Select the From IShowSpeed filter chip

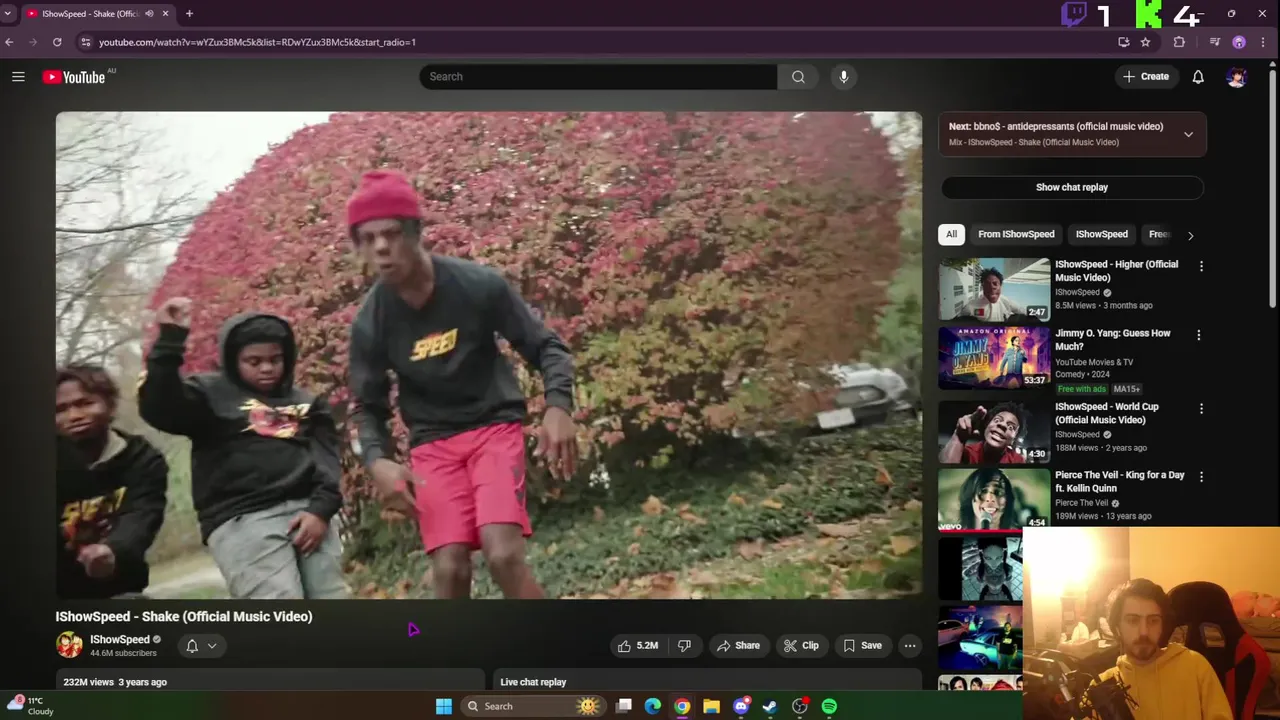(1016, 234)
